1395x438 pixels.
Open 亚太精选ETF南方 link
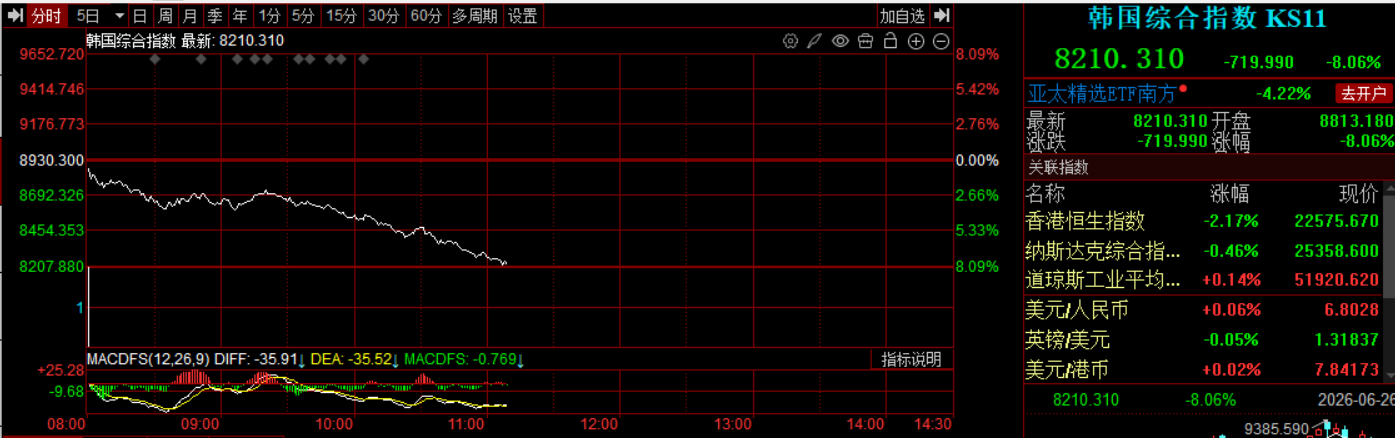[x=1103, y=94]
